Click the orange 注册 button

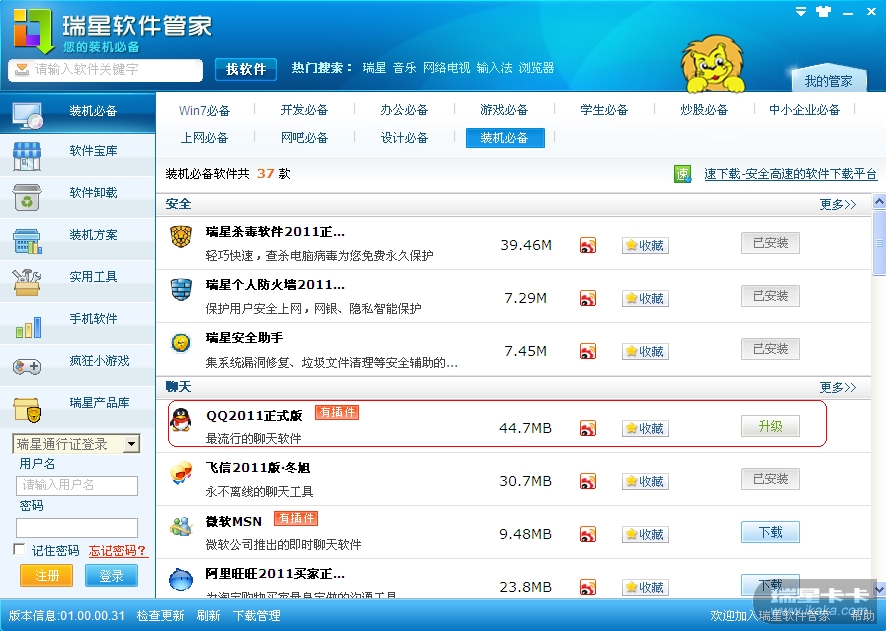pos(46,576)
